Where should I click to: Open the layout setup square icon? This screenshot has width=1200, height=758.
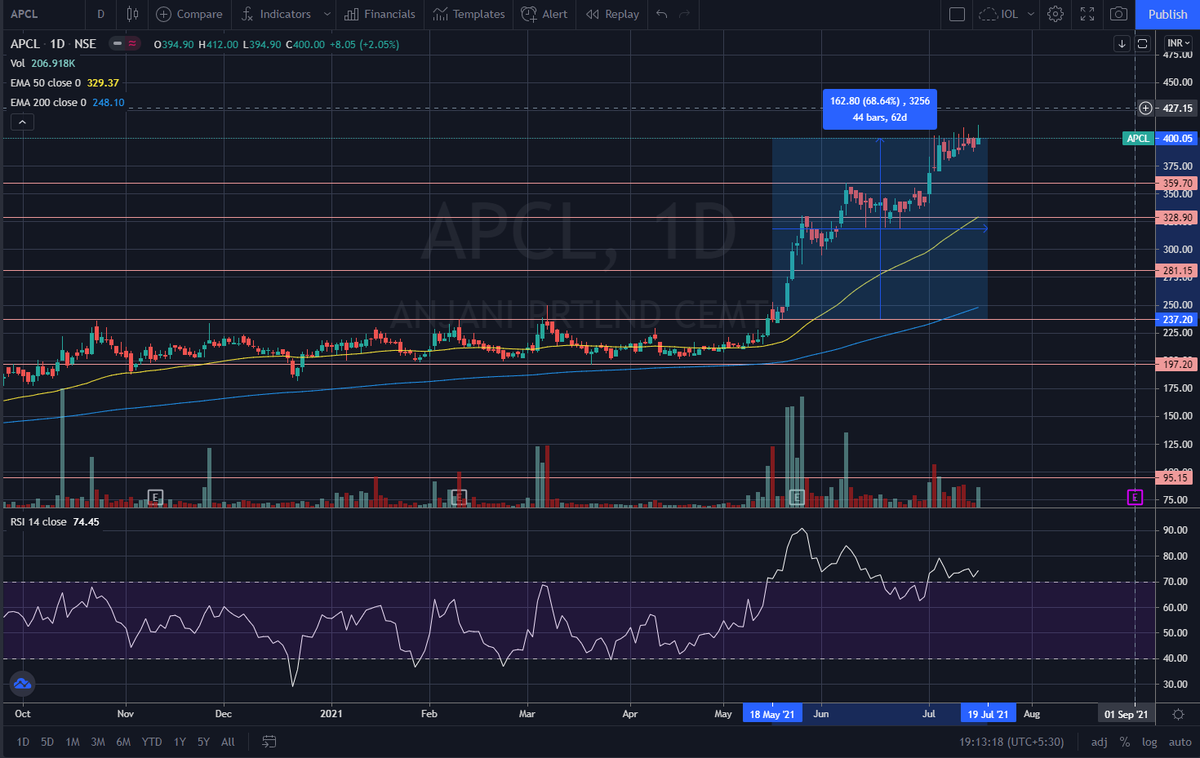point(957,14)
